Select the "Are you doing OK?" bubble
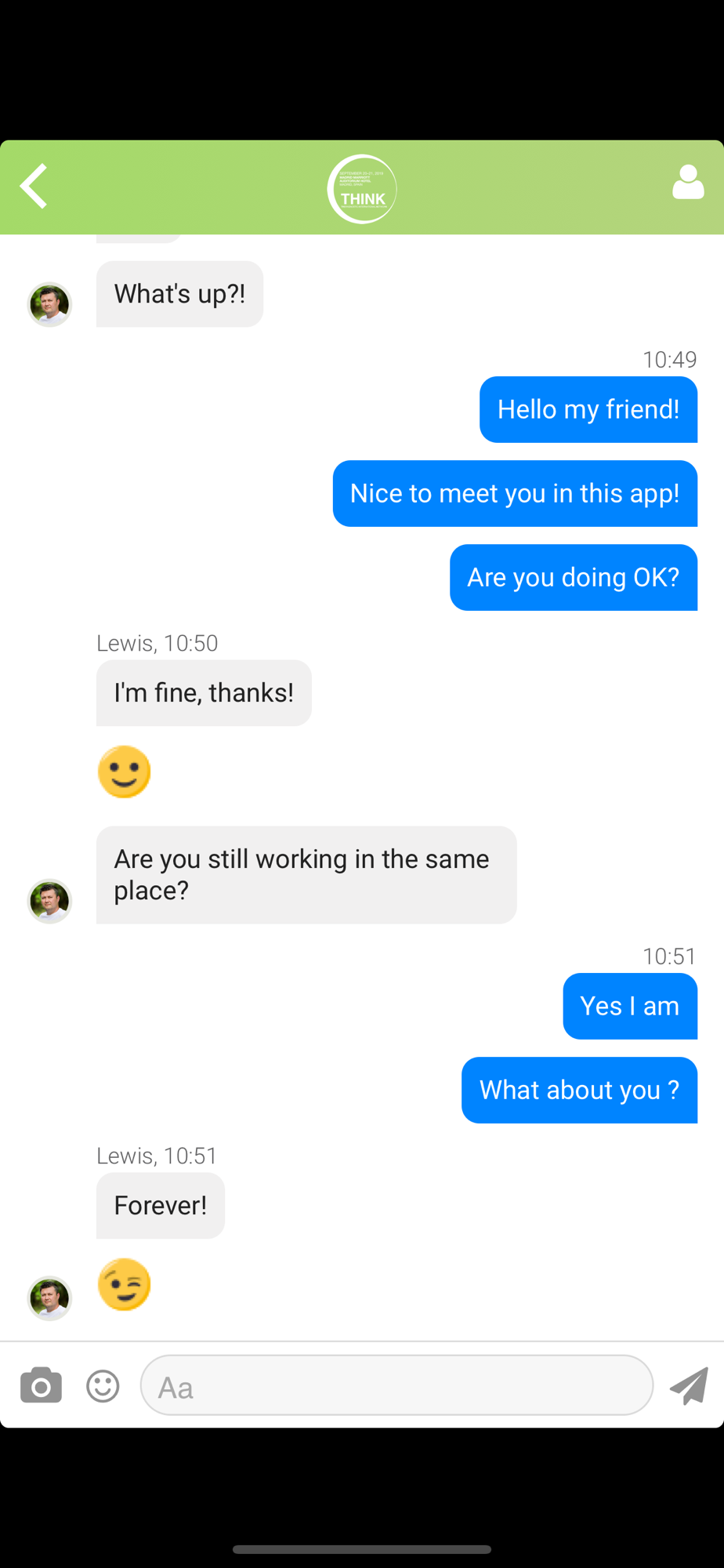The image size is (724, 1568). [574, 577]
